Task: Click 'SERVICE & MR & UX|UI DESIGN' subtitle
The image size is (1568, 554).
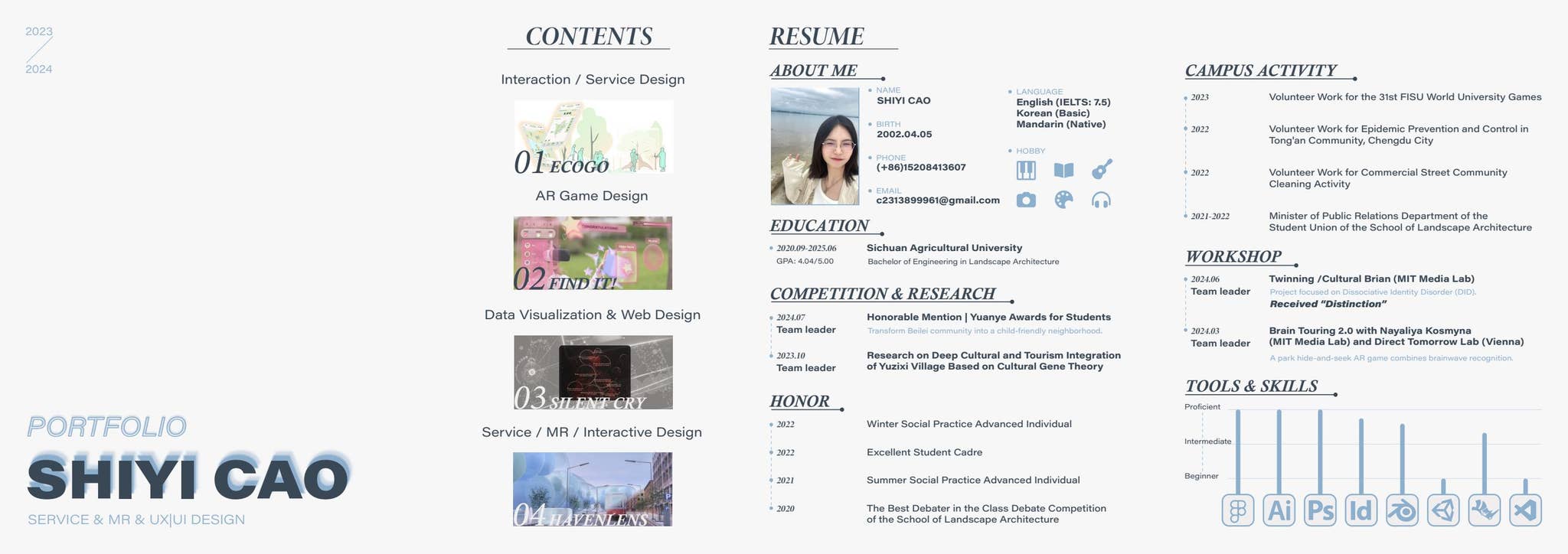Action: (x=136, y=520)
